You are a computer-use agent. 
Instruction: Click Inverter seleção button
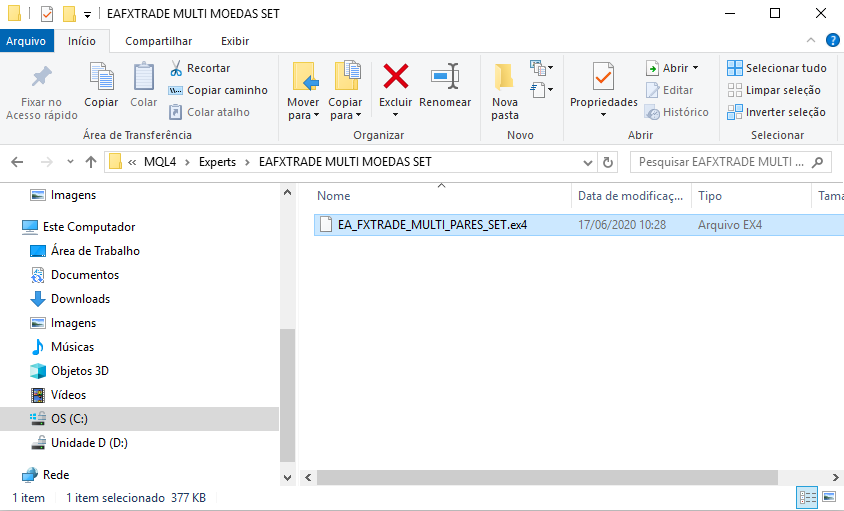[x=776, y=112]
